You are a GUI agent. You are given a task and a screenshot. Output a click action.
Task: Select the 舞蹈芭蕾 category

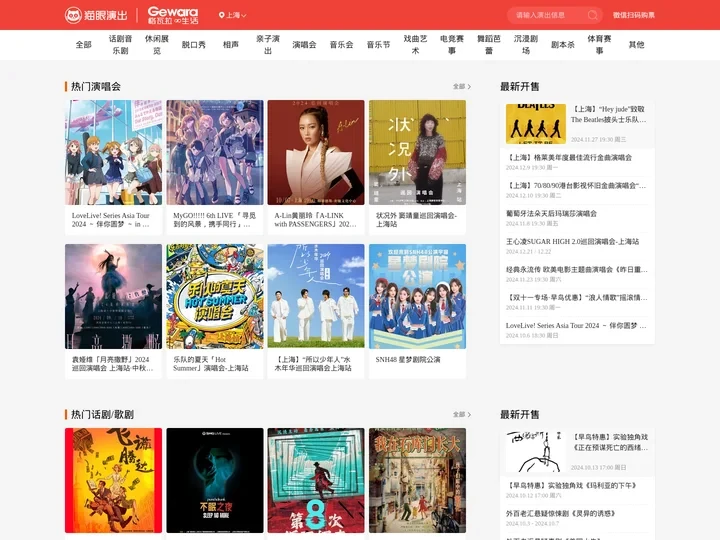pos(489,45)
